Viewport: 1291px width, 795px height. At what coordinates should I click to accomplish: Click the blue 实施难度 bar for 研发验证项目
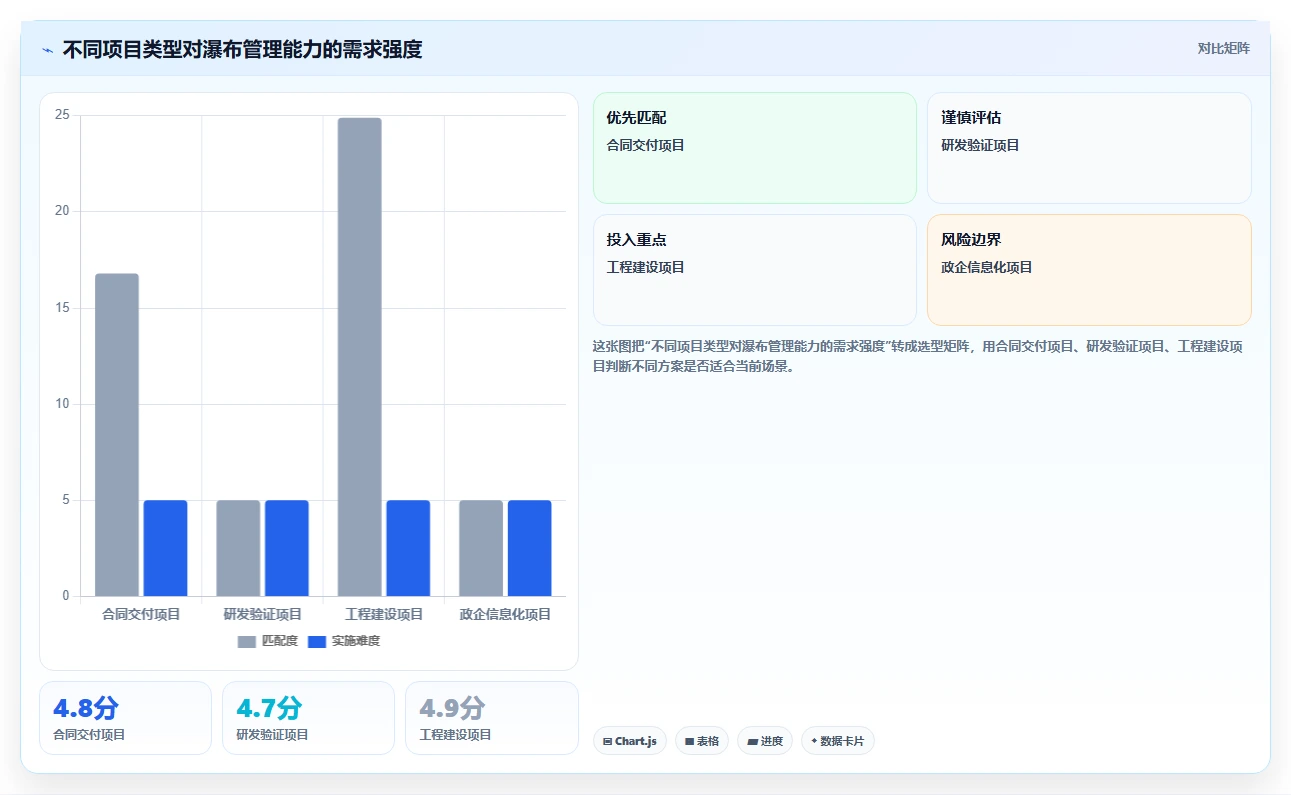click(287, 548)
